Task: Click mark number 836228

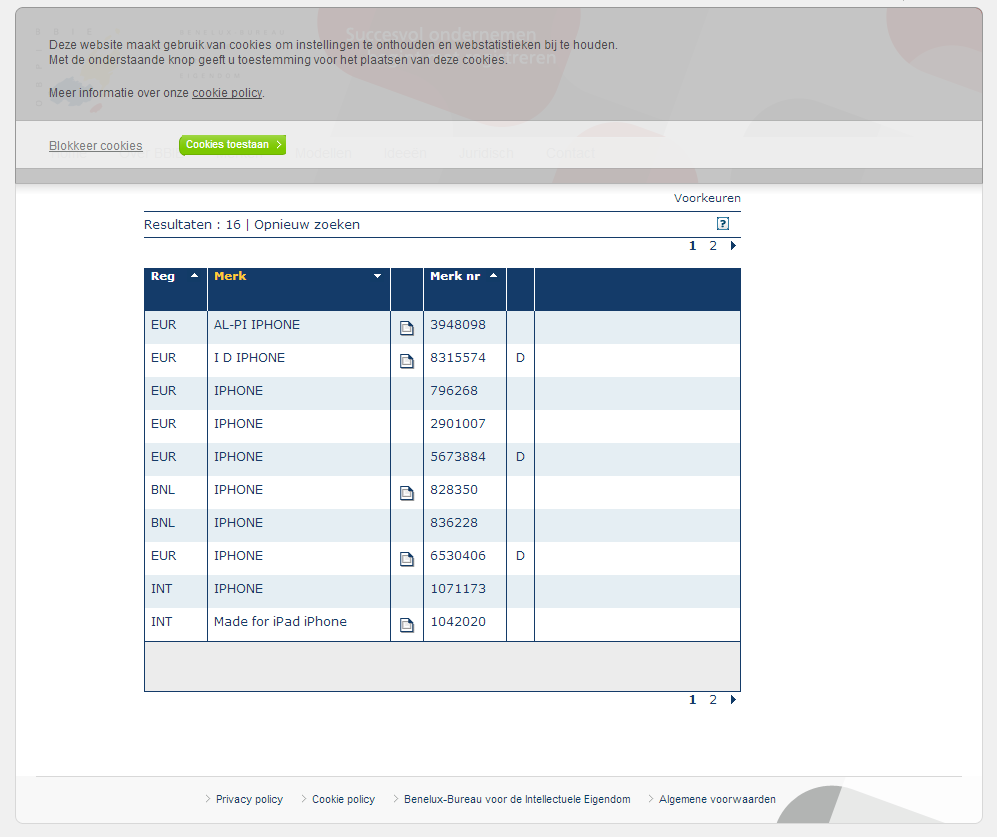Action: point(454,523)
